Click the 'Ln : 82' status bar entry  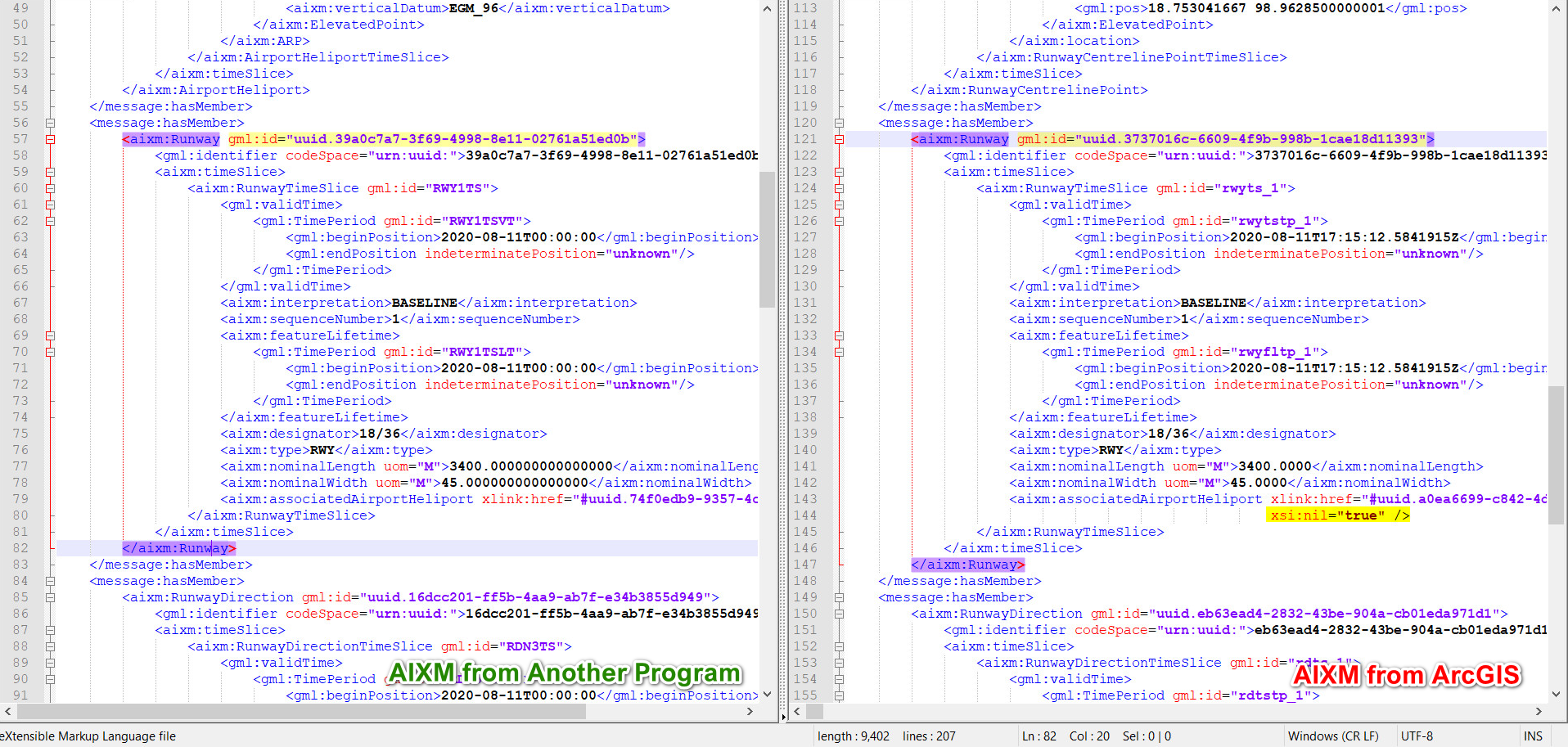point(1039,736)
